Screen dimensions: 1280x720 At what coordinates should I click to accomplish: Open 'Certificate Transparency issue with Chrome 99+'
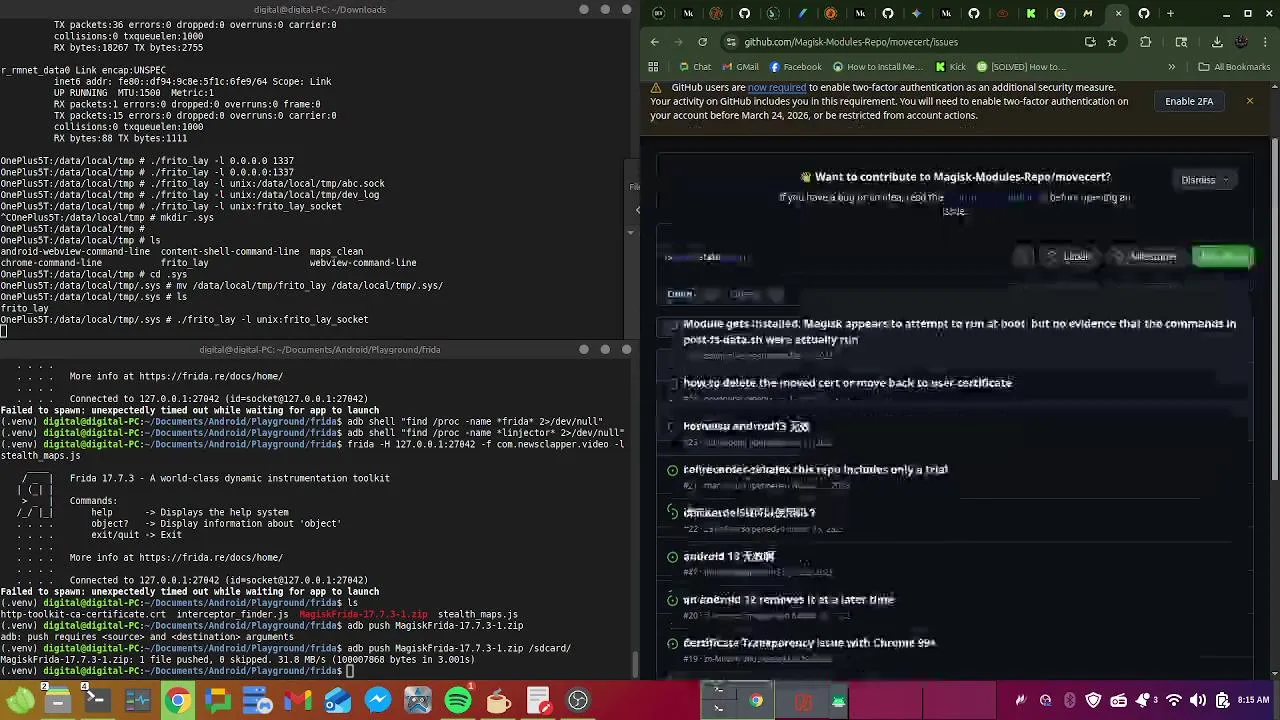point(809,643)
